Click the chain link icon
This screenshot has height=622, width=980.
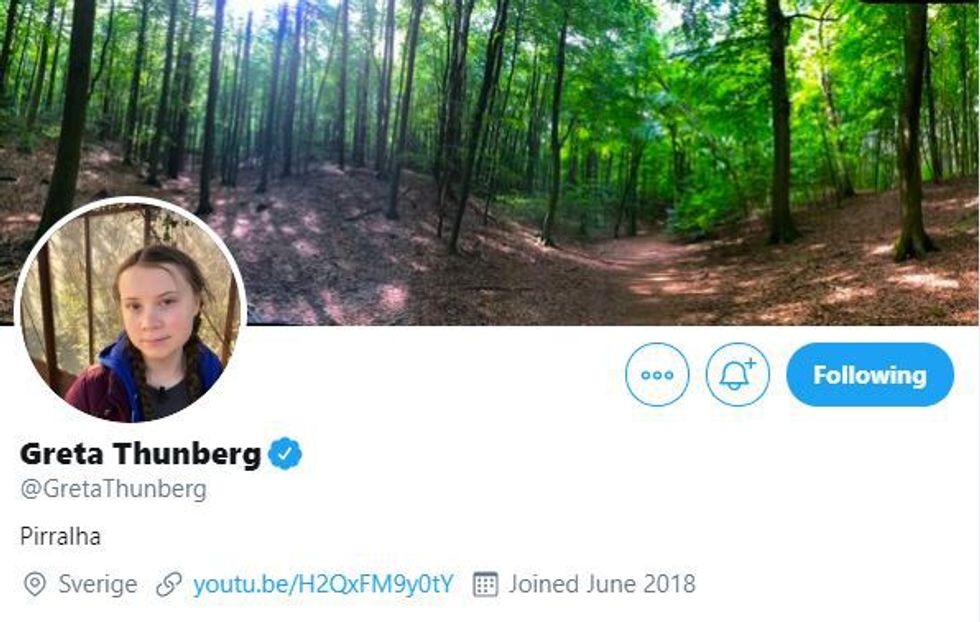pos(169,584)
